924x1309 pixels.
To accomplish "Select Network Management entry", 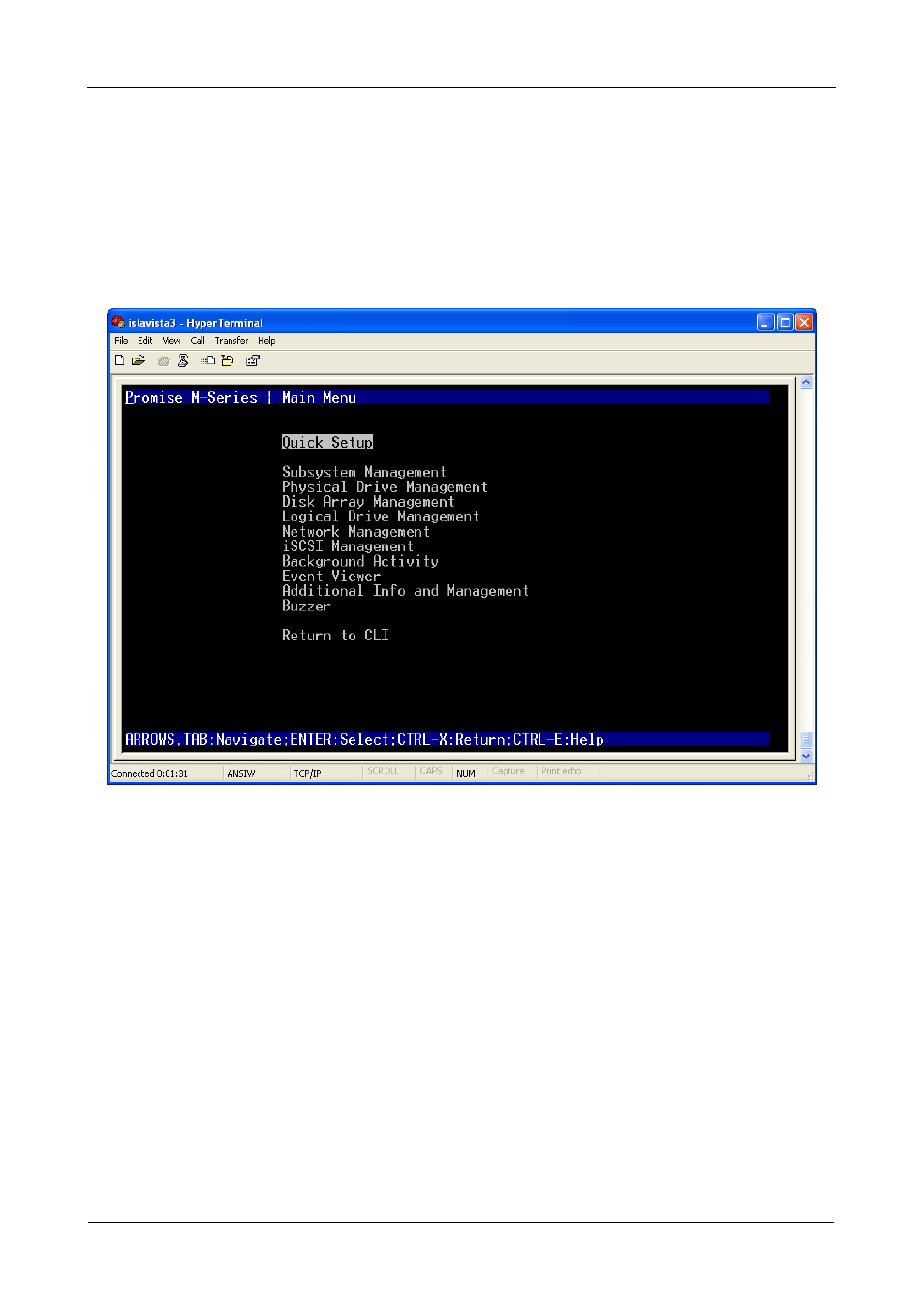I will (x=355, y=532).
